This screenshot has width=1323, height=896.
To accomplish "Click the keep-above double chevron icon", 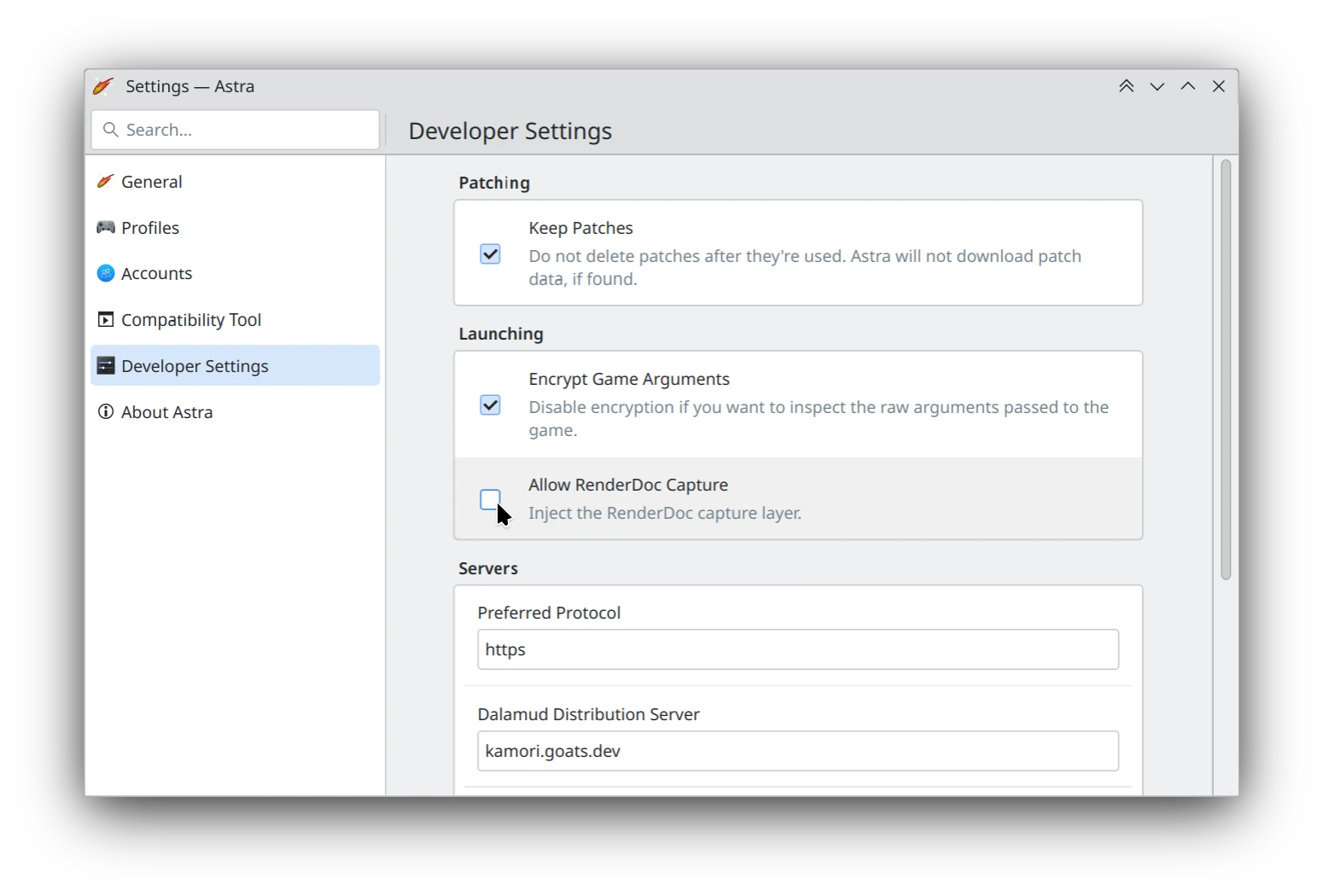I will point(1127,86).
